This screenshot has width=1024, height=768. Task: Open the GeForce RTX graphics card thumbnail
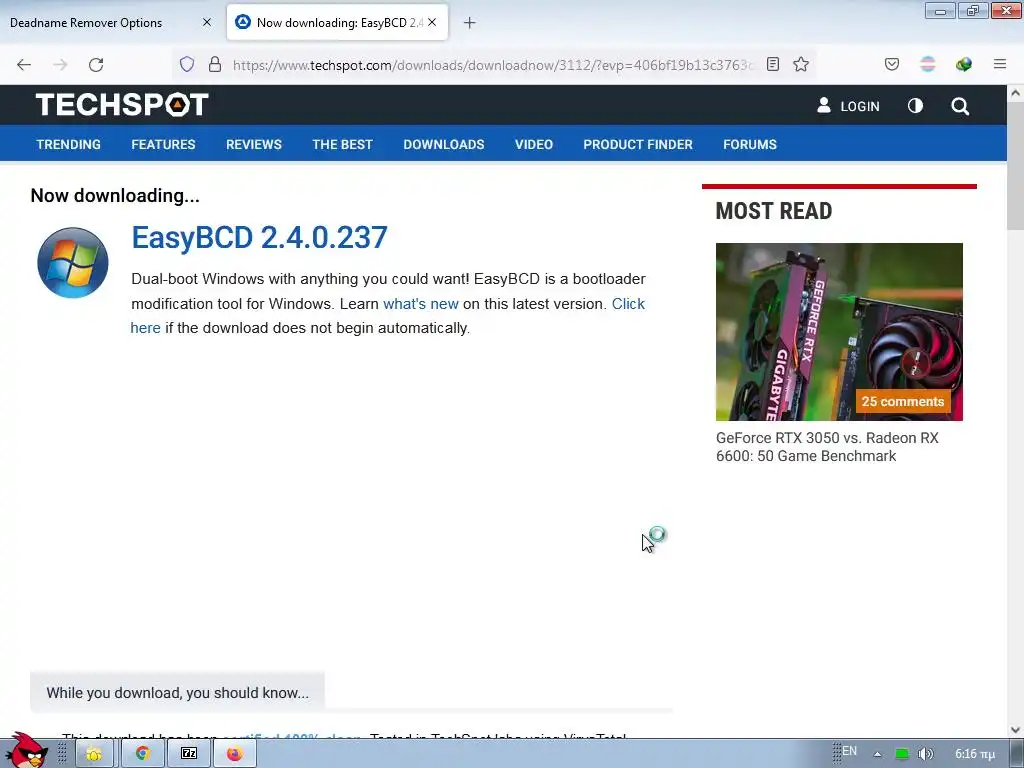point(839,332)
